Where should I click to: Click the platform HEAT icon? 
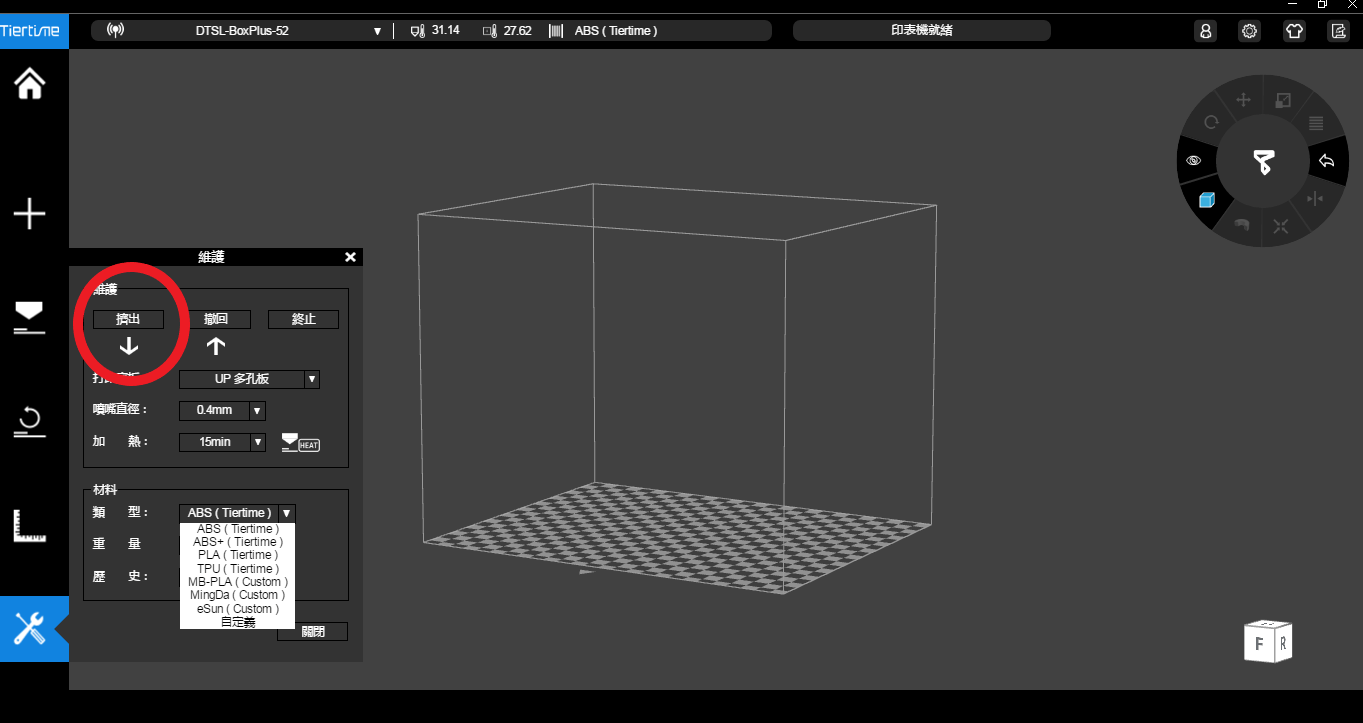(300, 442)
